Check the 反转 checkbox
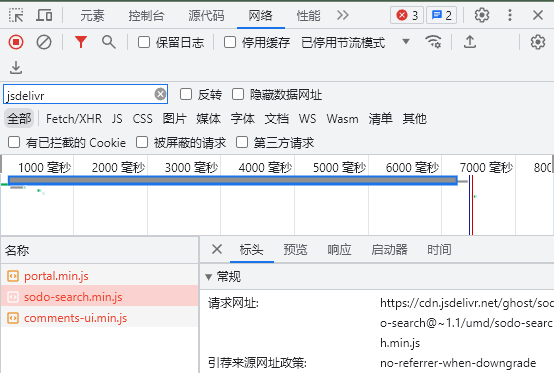The image size is (554, 373). pos(186,94)
